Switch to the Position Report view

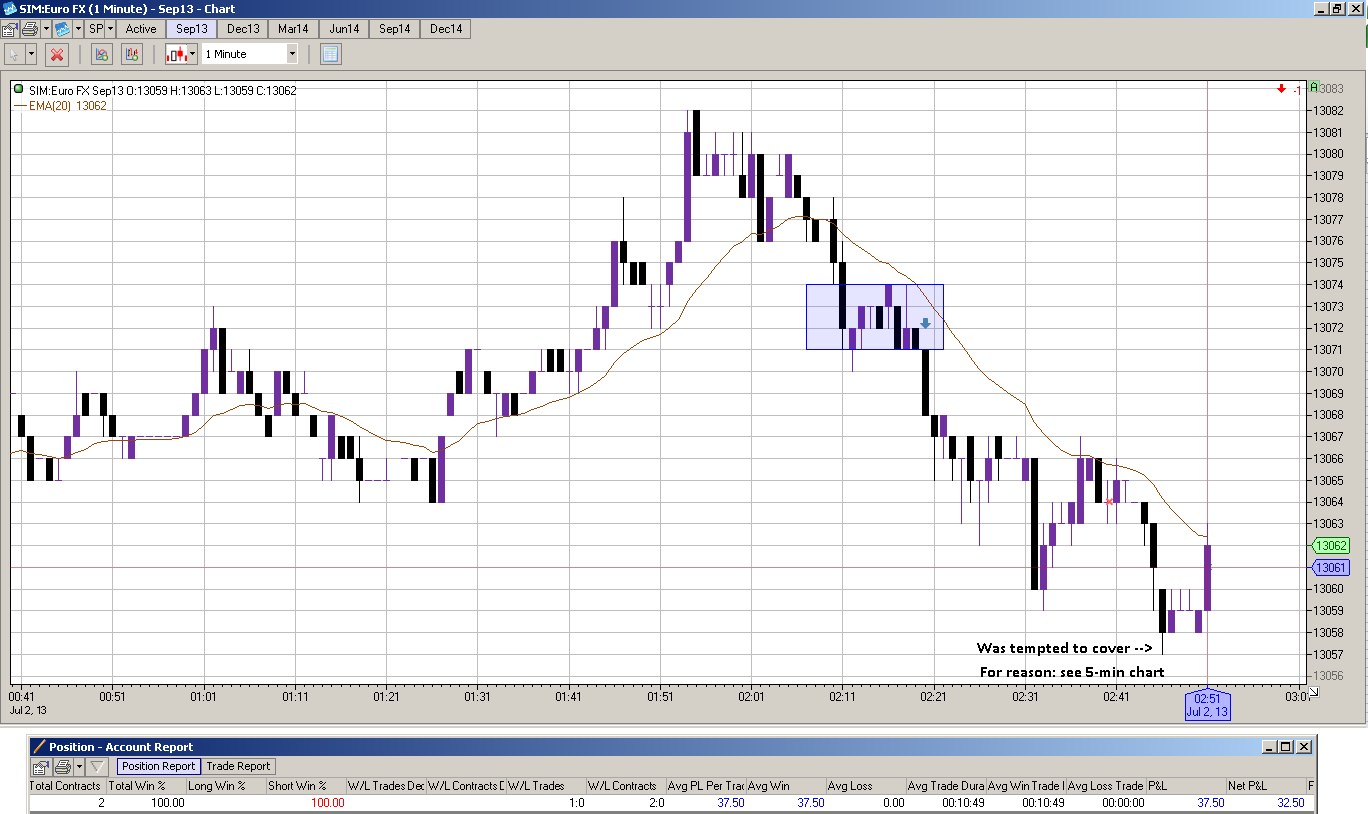[x=158, y=766]
